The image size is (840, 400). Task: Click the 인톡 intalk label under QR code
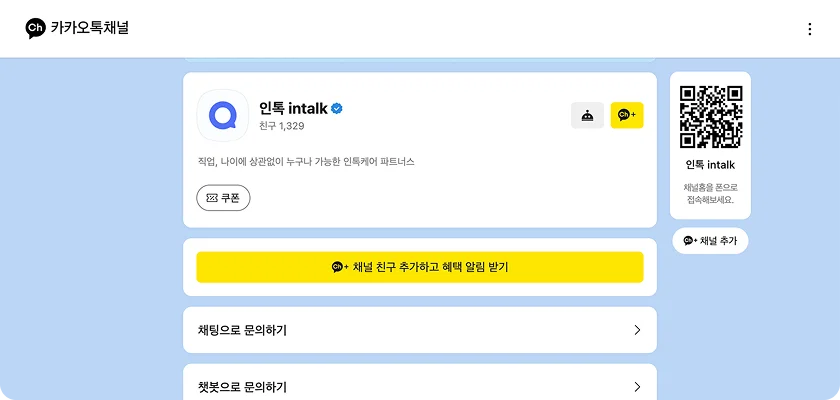point(710,165)
